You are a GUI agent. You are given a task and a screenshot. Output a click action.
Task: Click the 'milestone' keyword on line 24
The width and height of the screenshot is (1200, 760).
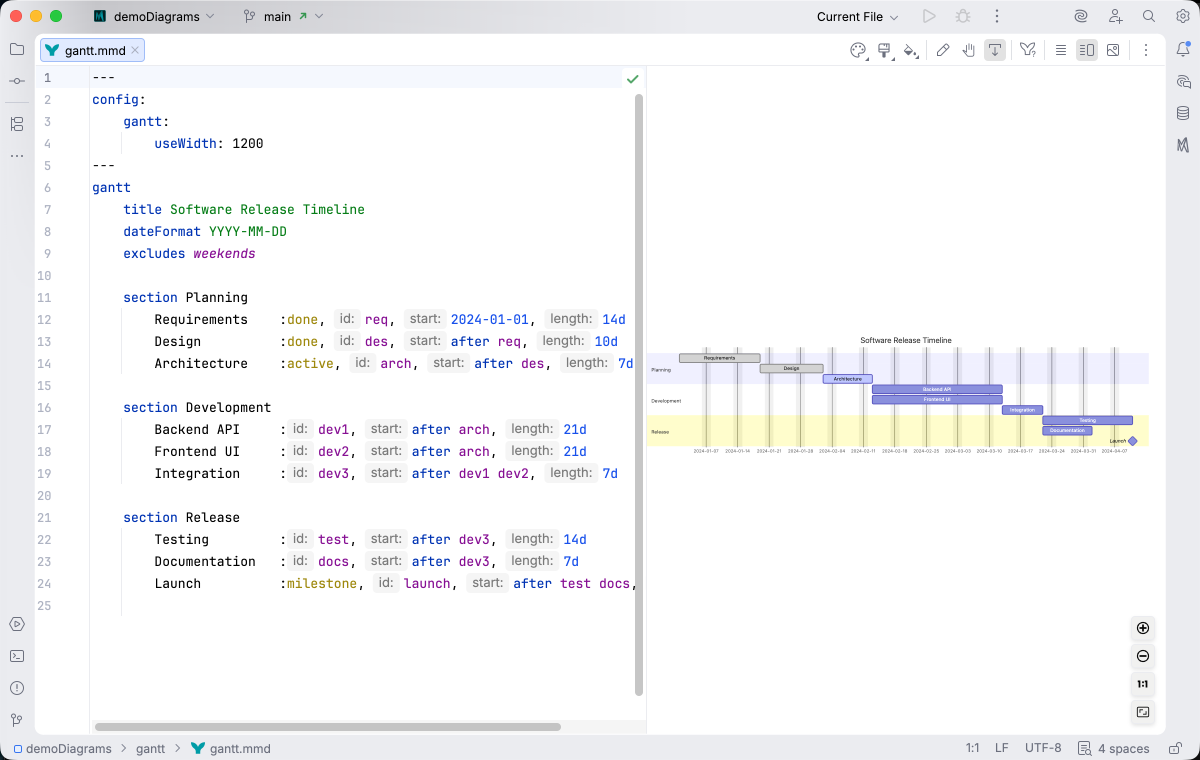click(x=322, y=584)
